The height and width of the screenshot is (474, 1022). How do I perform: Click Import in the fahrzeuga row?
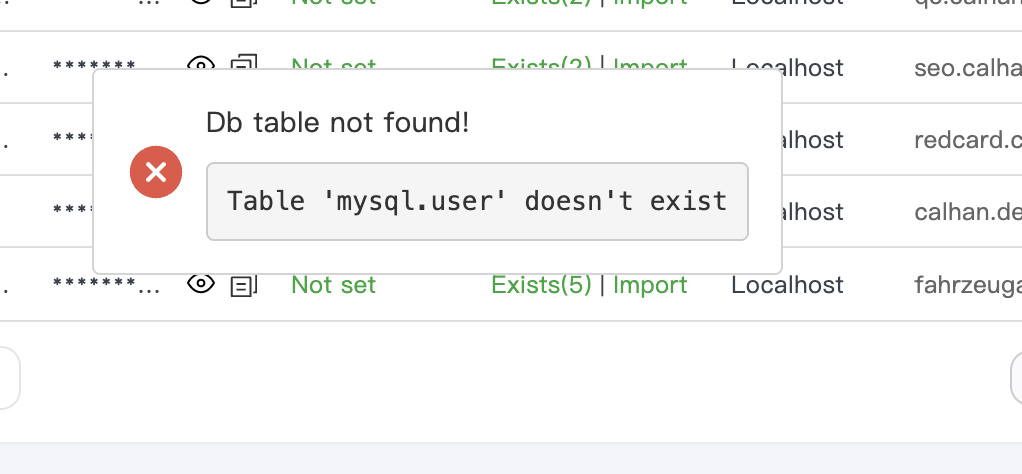tap(650, 285)
